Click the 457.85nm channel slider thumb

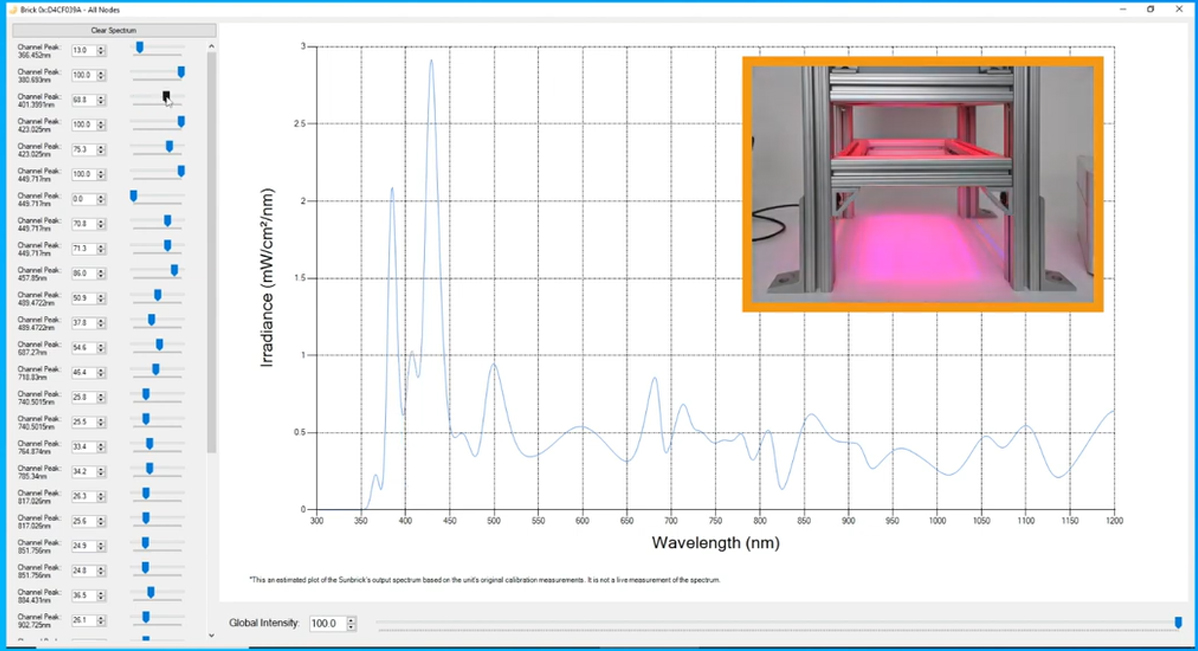point(175,270)
